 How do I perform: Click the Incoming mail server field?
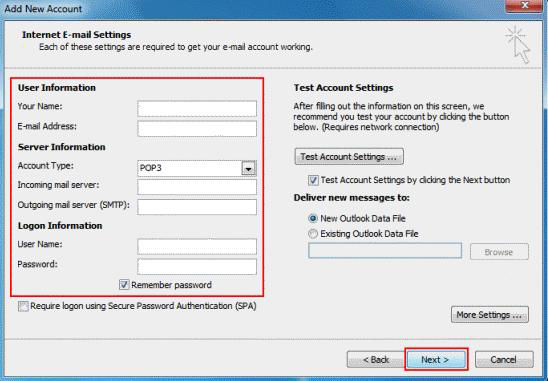(197, 187)
